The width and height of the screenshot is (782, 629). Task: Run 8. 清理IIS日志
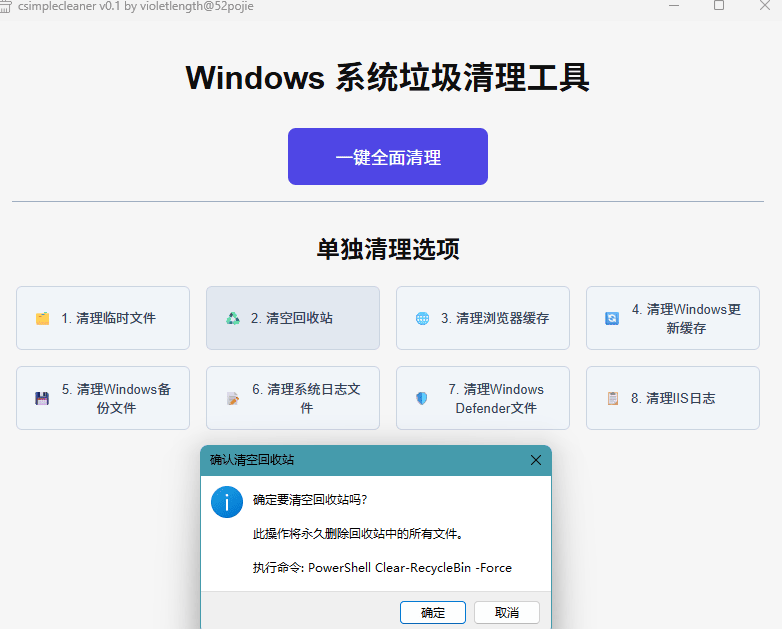673,398
